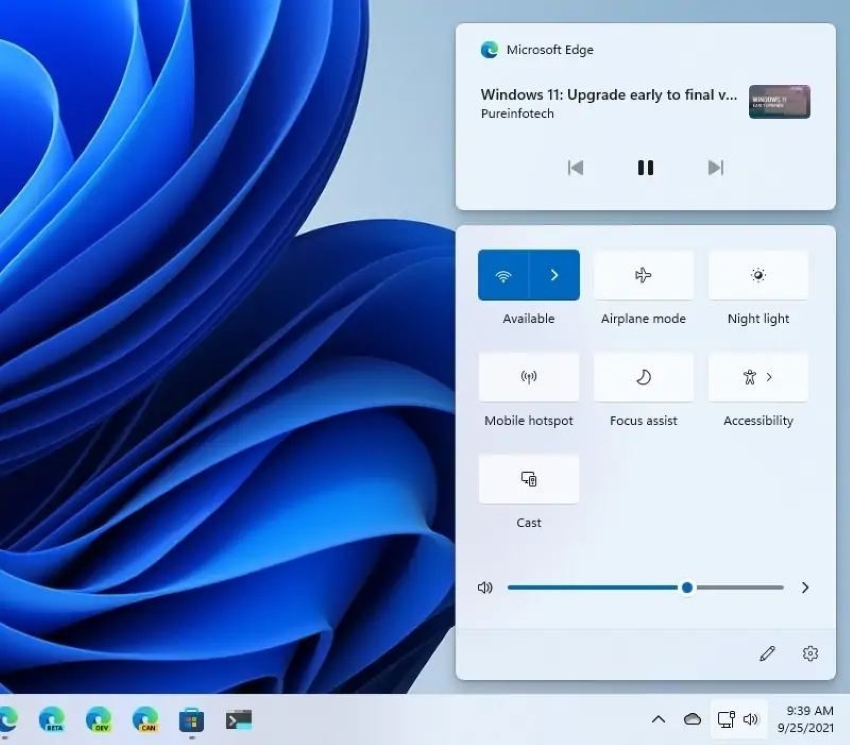Launch Windows Terminal from the taskbar
Screen dimensions: 850x745
coord(237,719)
